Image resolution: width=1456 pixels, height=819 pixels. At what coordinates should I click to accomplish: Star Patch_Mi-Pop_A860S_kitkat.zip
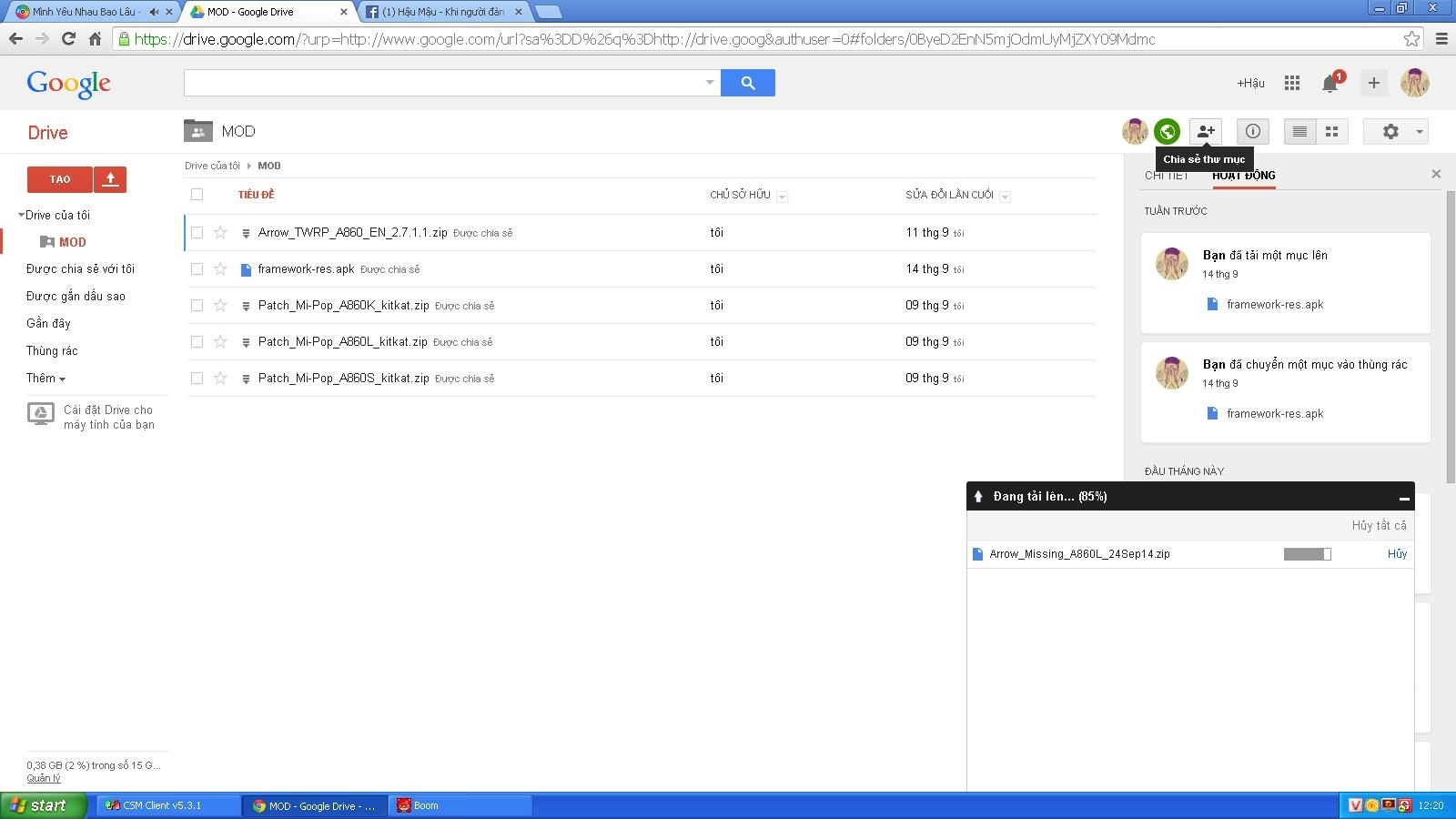tap(220, 379)
